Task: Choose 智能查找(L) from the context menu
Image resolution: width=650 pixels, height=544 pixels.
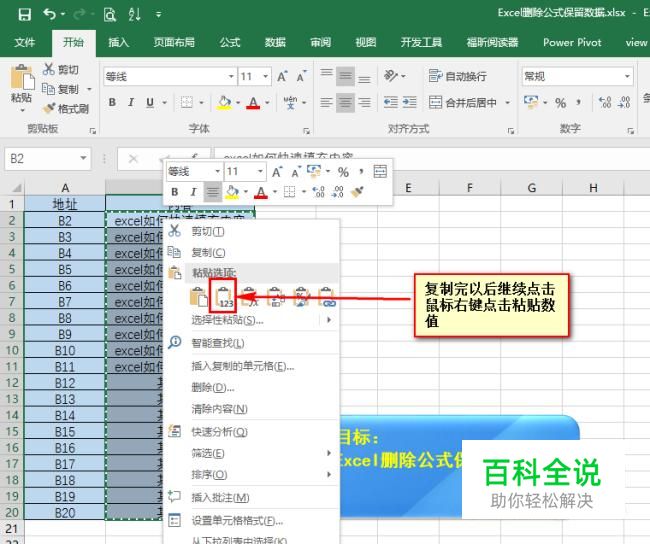Action: tap(252, 343)
